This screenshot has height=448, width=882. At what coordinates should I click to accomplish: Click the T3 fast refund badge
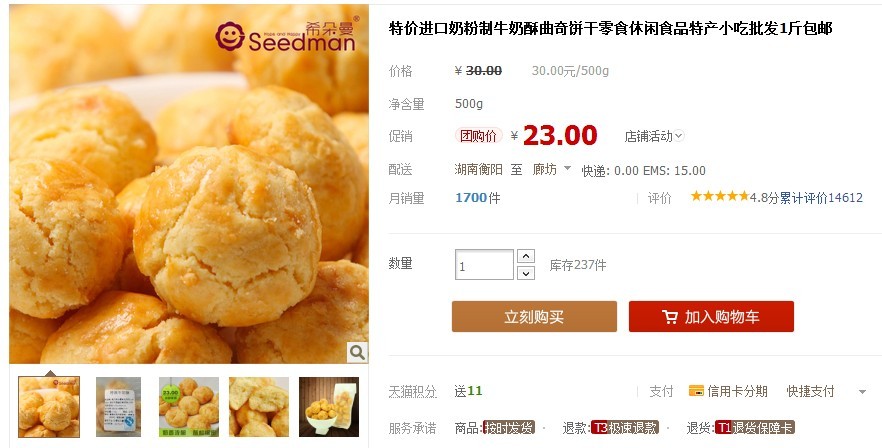click(x=624, y=428)
